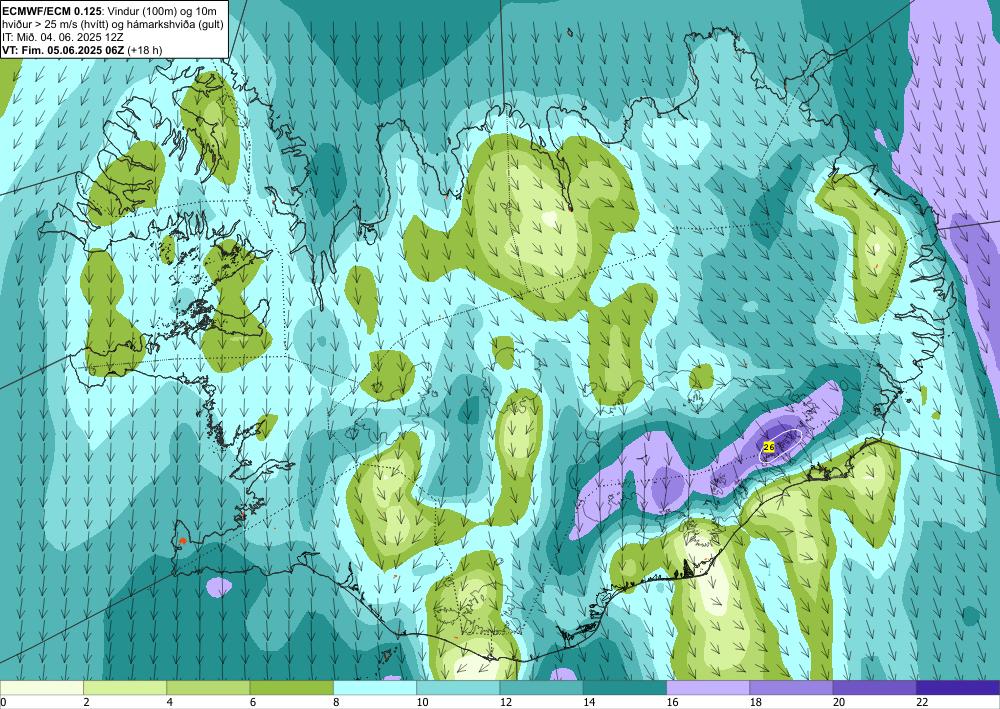Click the pale yellow 0–2 m/s legend swatch
Viewport: 1000px width, 709px height.
coord(41,687)
